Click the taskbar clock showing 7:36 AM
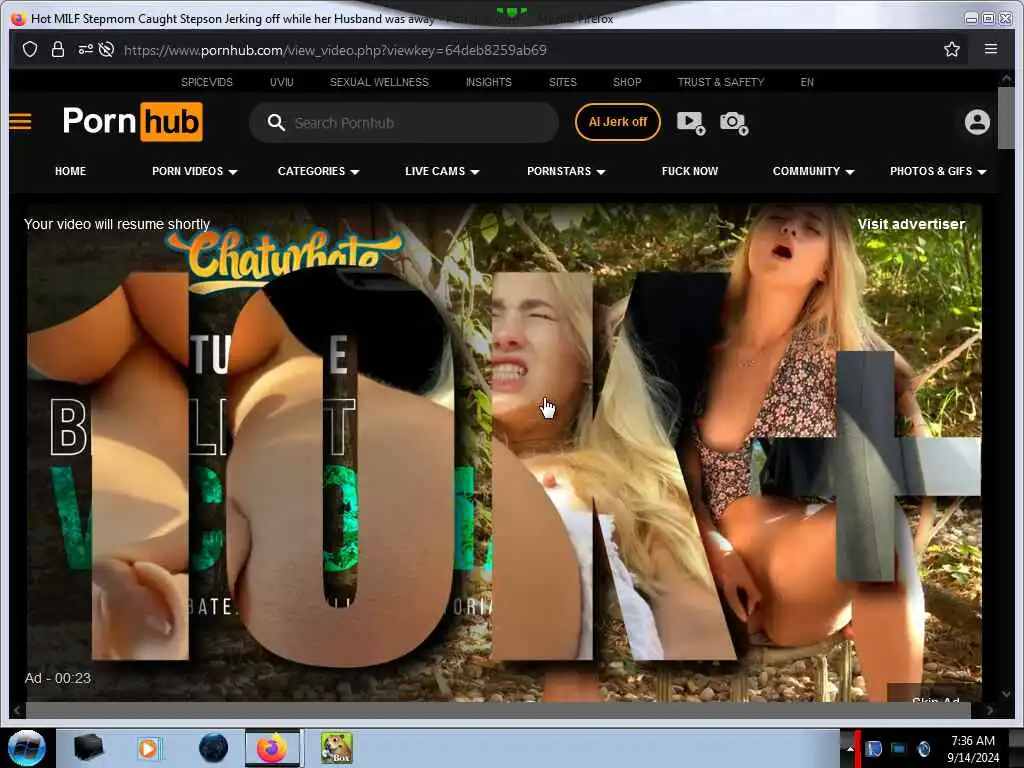Viewport: 1024px width, 768px height. pyautogui.click(x=973, y=749)
